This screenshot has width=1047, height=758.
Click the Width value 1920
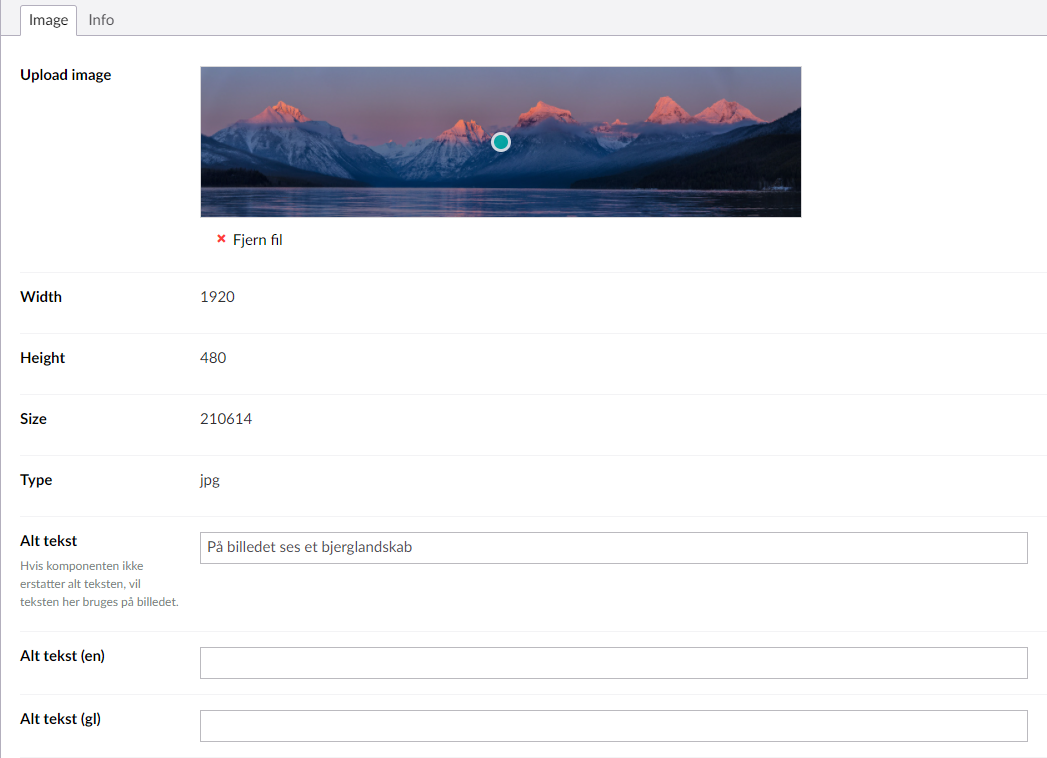pos(217,297)
